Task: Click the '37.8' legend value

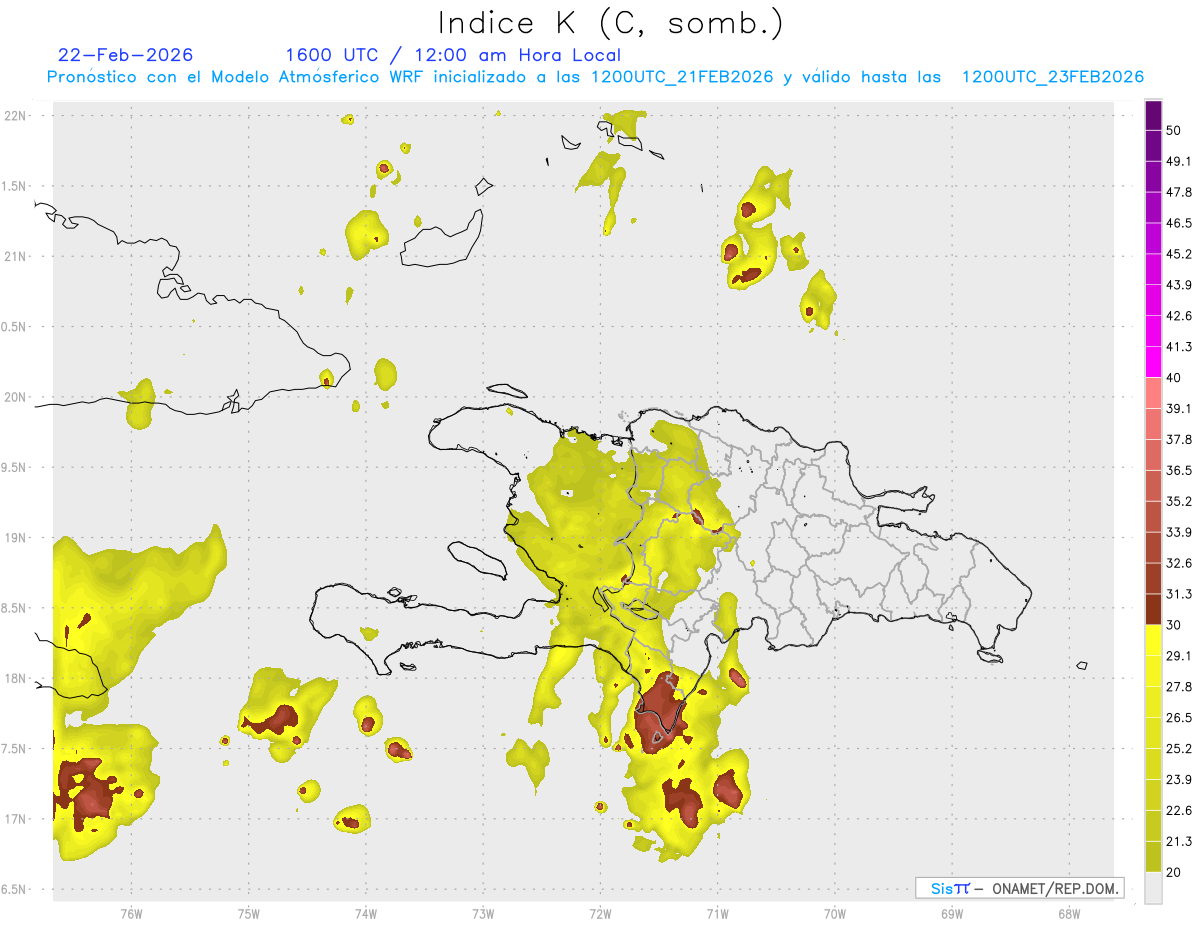Action: [x=1179, y=439]
